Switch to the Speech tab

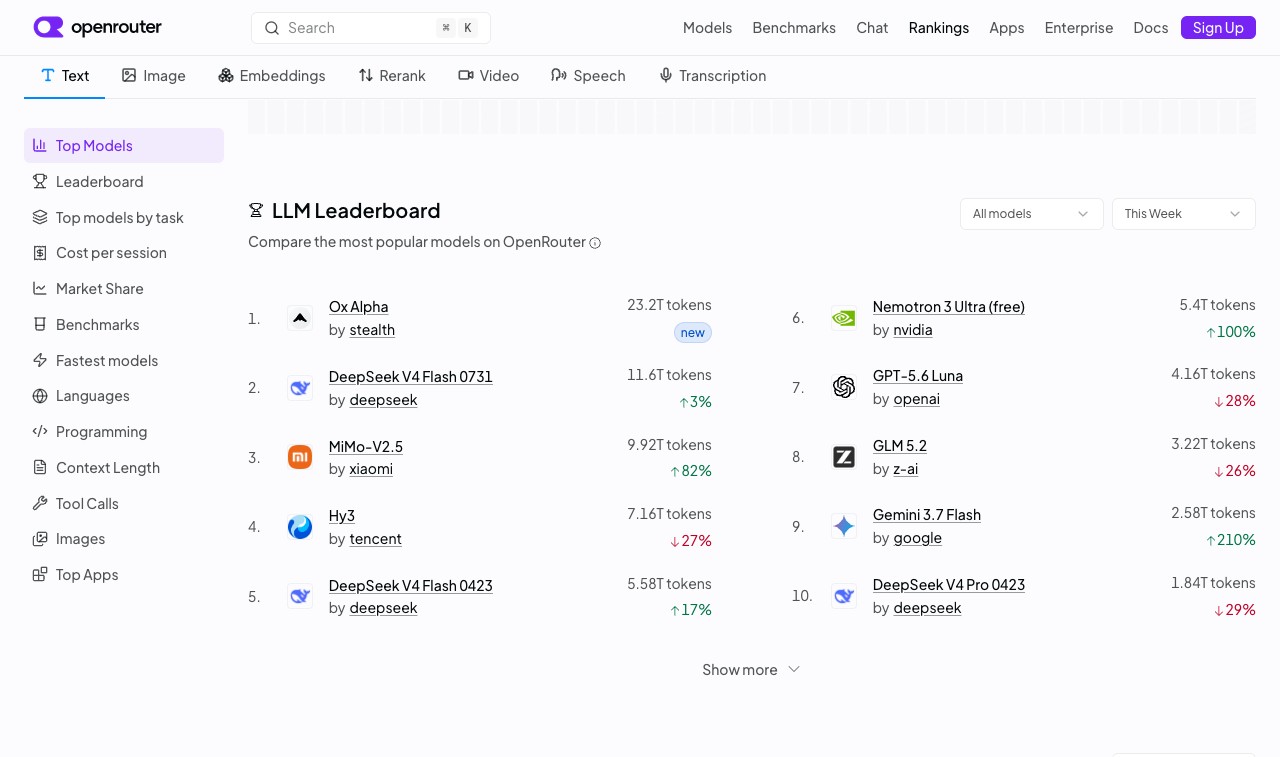coord(588,76)
